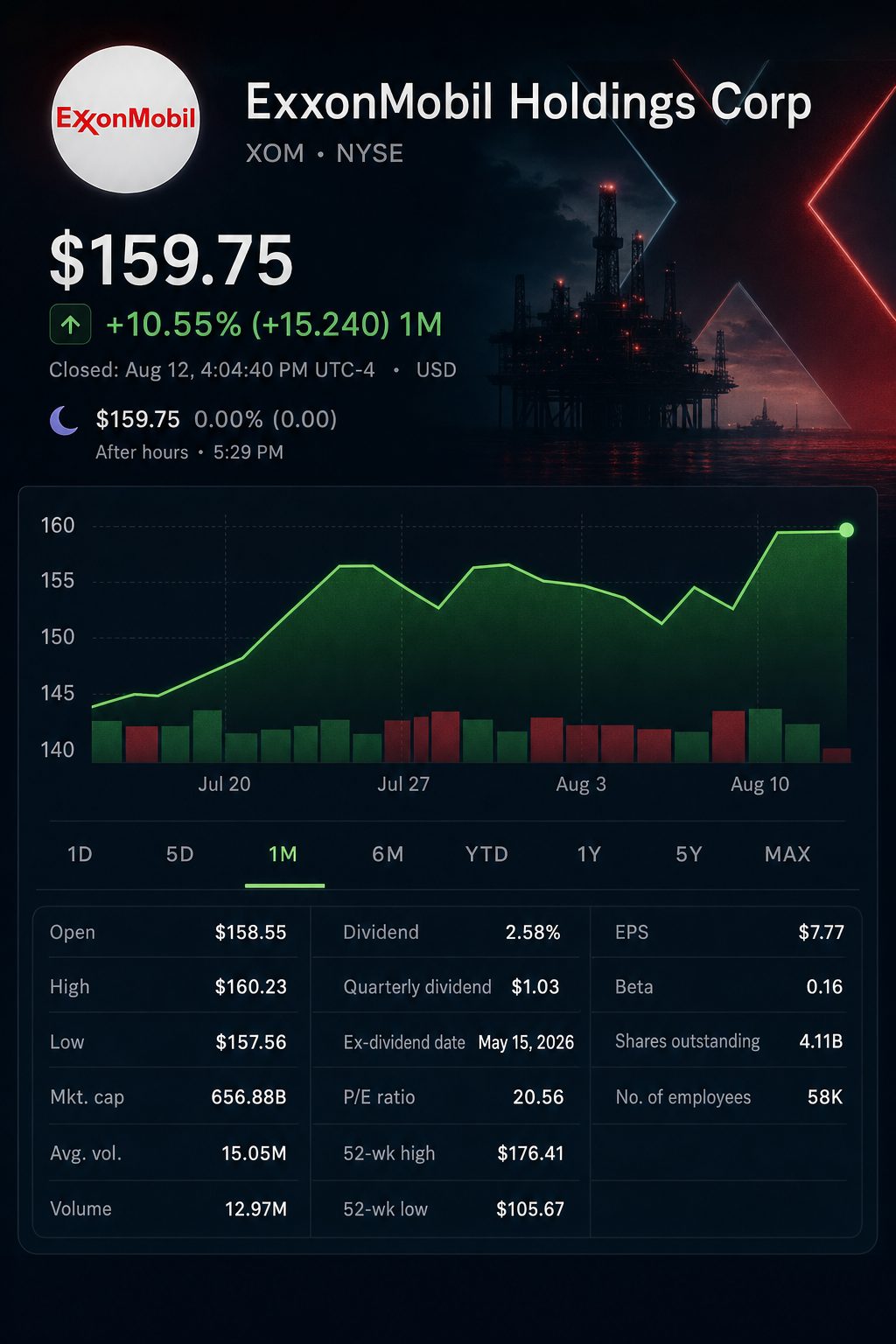Click the After hours 5:29 PM label
This screenshot has height=1344, width=896.
click(189, 452)
